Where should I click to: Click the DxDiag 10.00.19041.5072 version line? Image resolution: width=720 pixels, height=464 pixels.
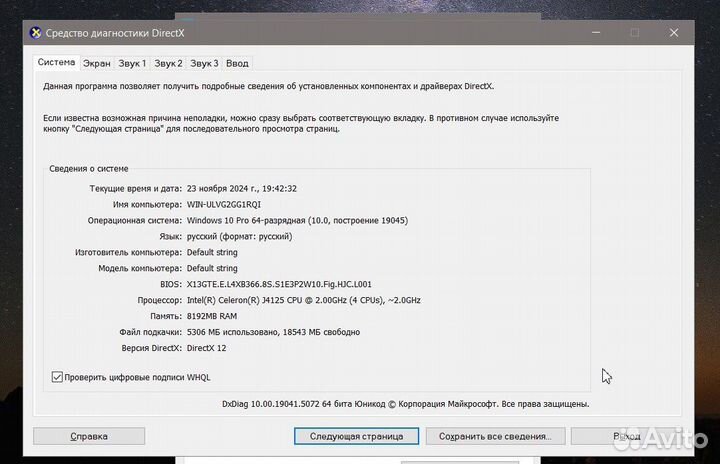pos(405,404)
